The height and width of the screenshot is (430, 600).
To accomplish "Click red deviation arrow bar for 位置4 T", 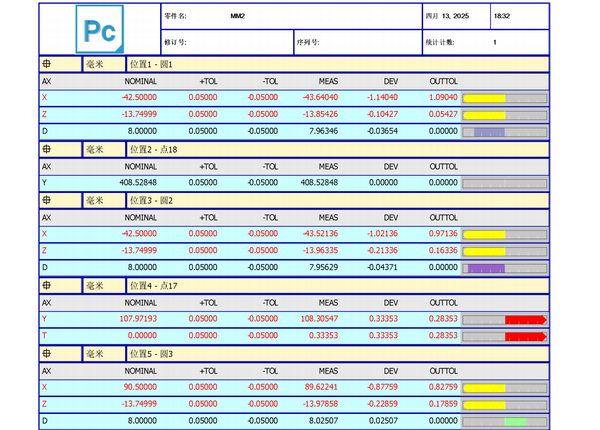I will coord(525,337).
